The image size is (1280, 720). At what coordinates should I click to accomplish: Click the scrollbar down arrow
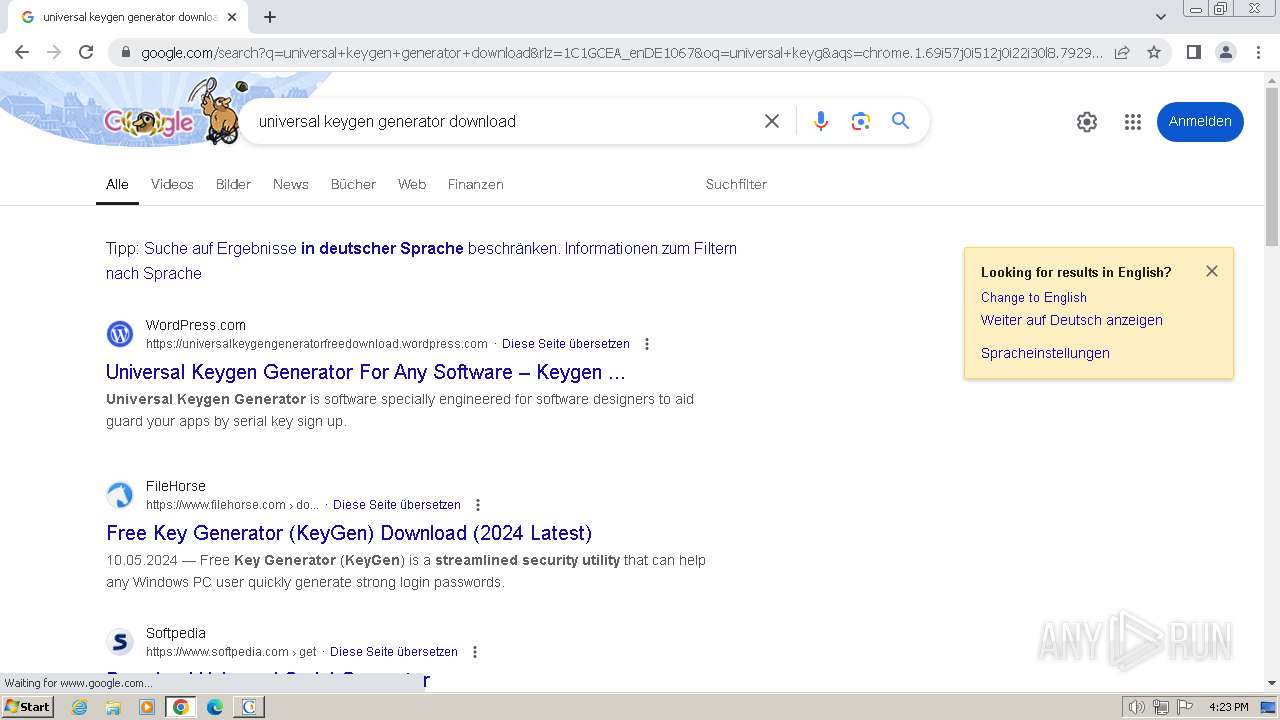coord(1272,683)
